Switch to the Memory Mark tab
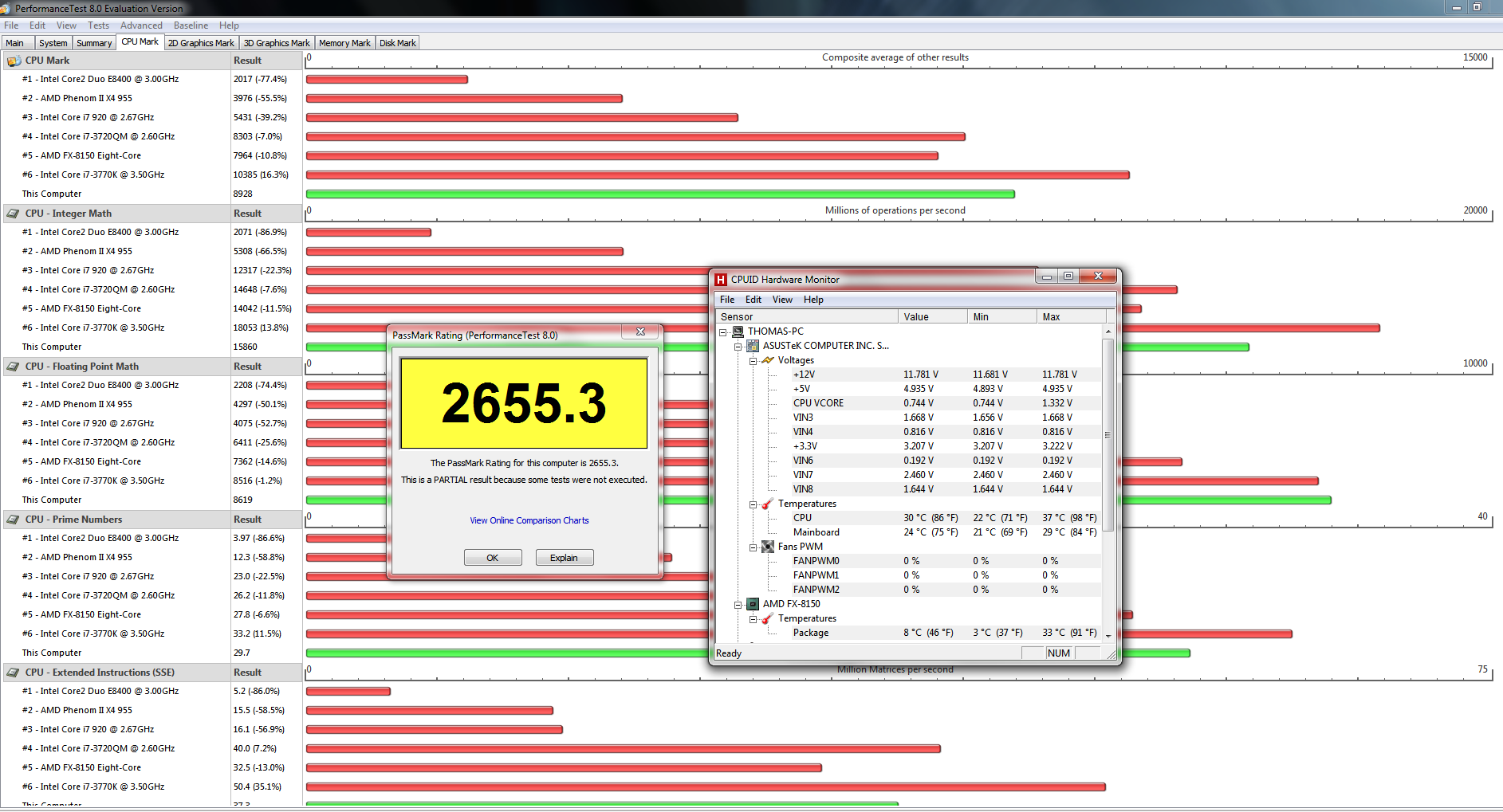 click(344, 43)
